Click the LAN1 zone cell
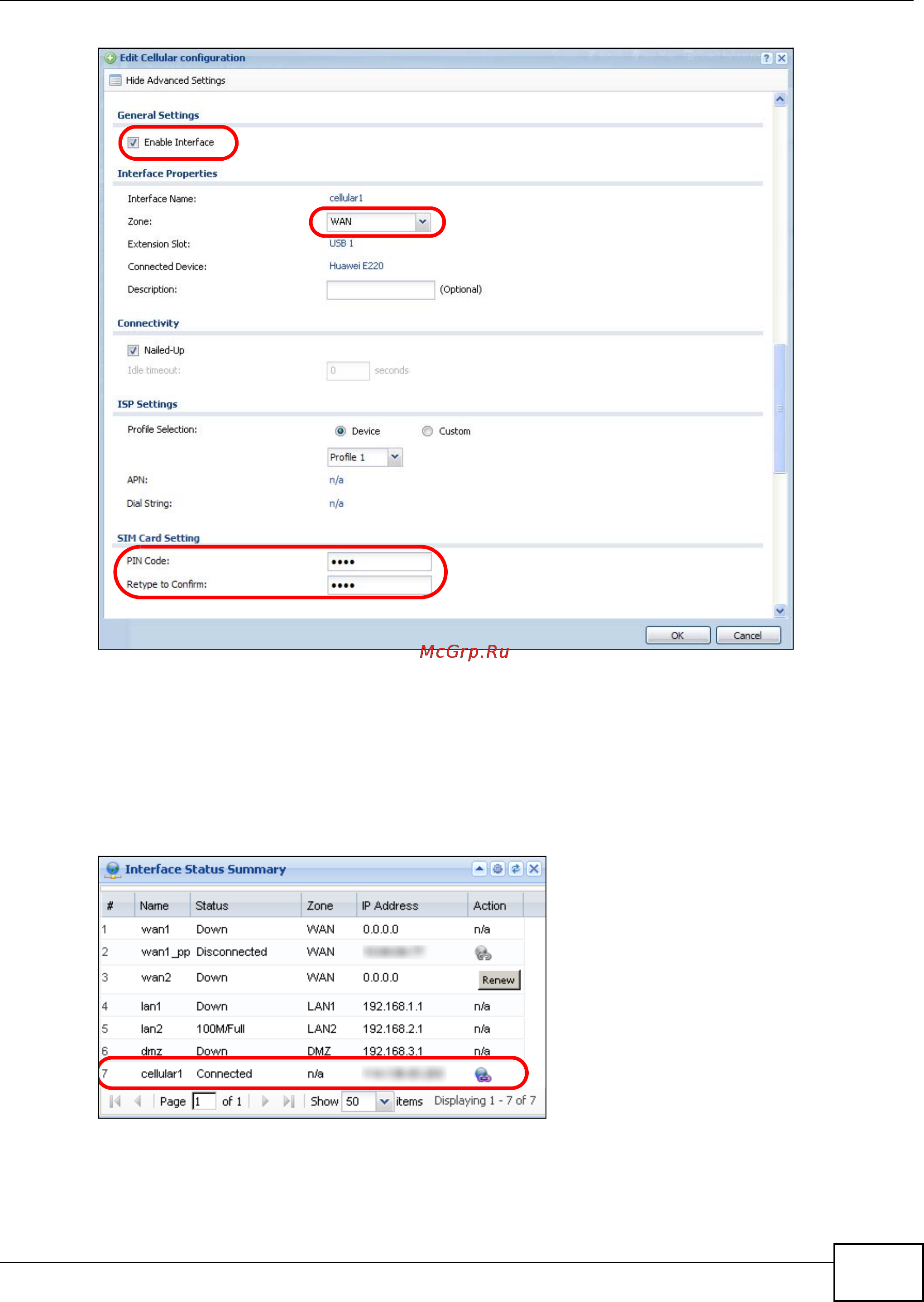This screenshot has width=924, height=1302. [321, 1007]
